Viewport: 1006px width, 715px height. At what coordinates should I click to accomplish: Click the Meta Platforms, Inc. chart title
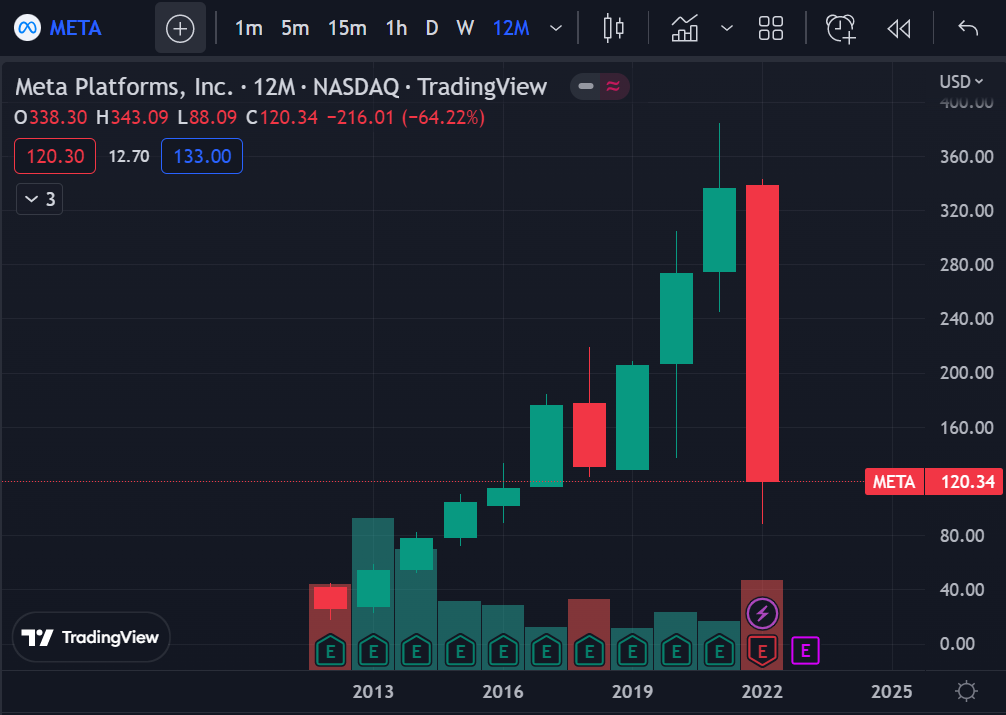(x=124, y=87)
